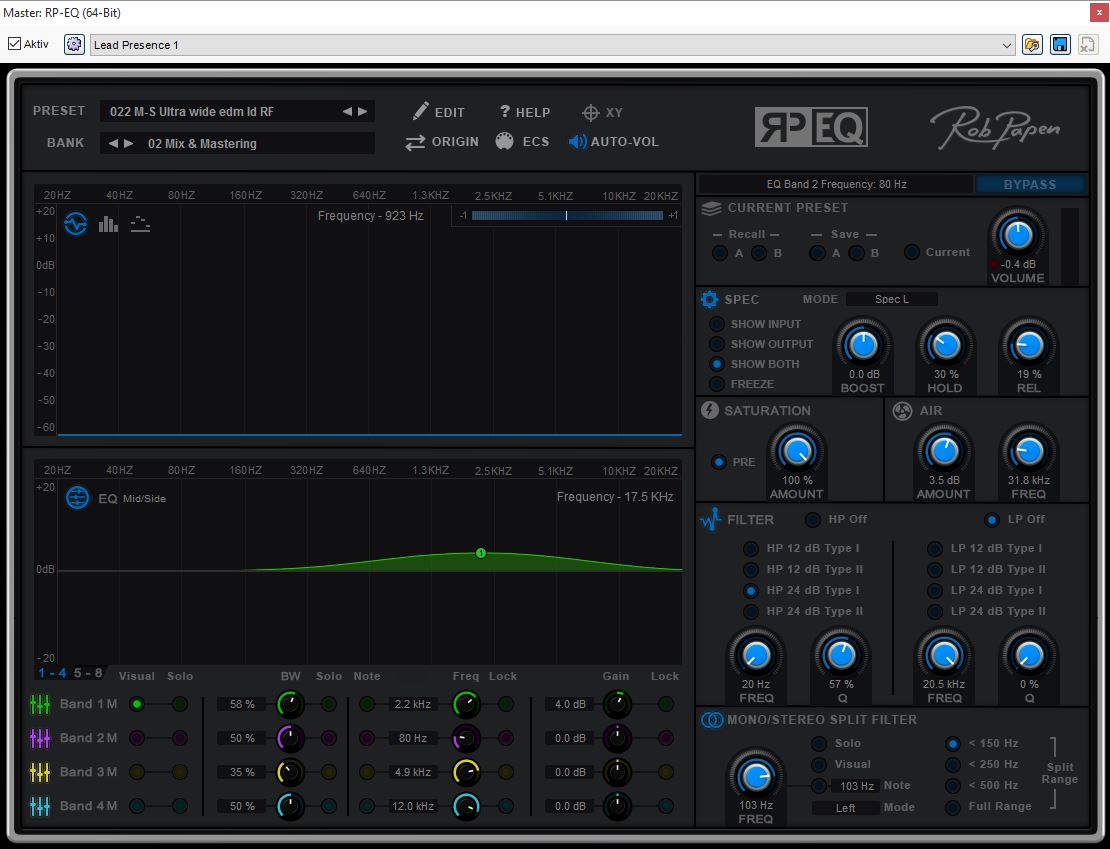Image resolution: width=1110 pixels, height=849 pixels.
Task: Open the SPEC MODE 'Spec L' selector
Action: click(x=892, y=299)
